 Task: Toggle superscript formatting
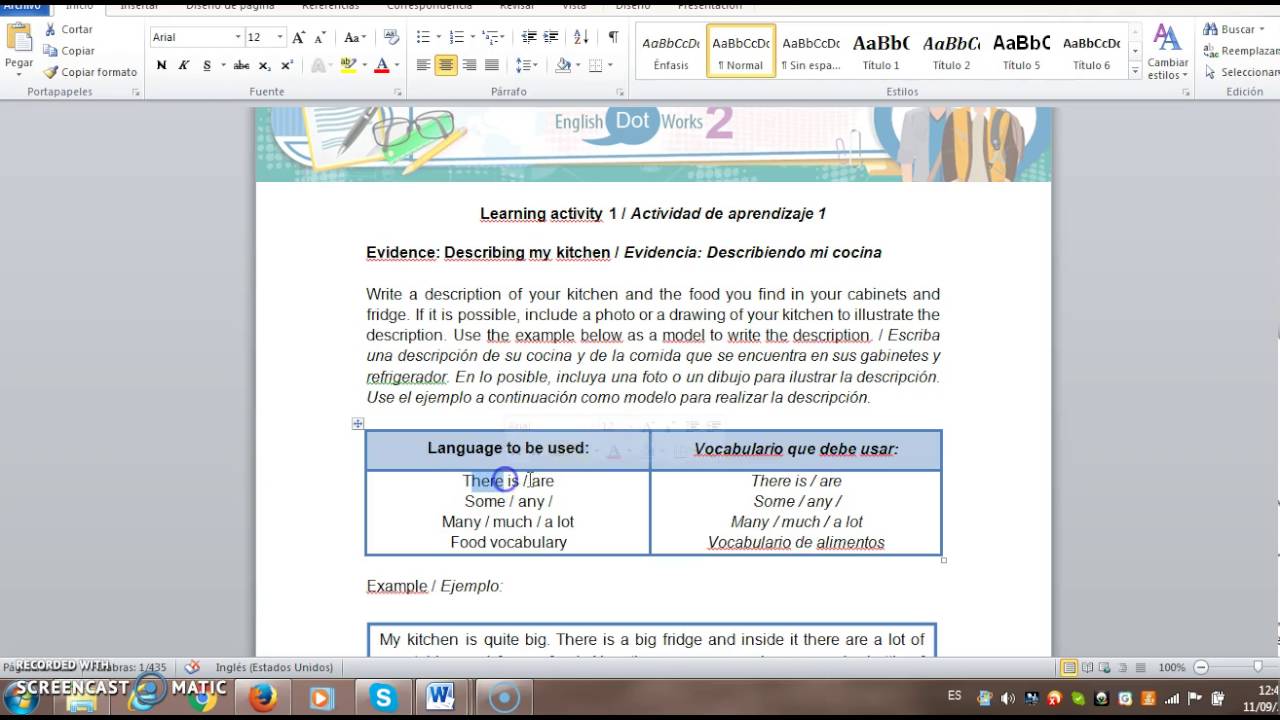pos(287,65)
